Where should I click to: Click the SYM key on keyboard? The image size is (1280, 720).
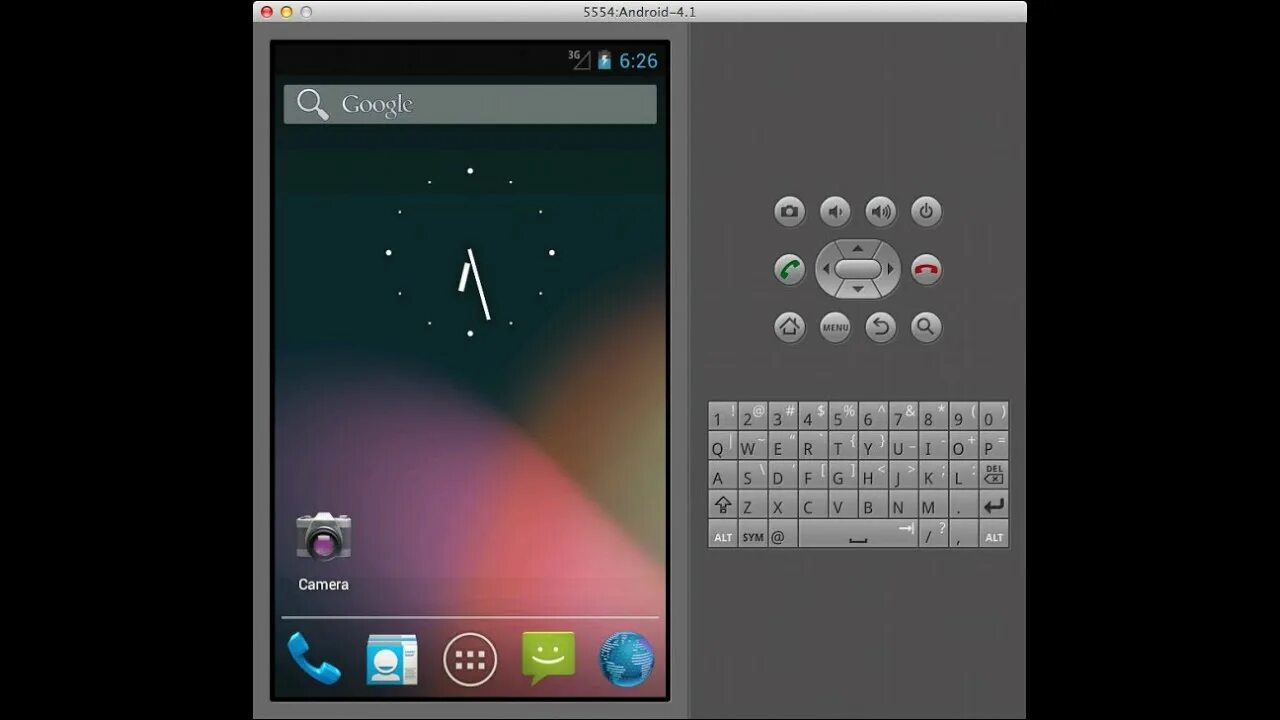[x=753, y=534]
